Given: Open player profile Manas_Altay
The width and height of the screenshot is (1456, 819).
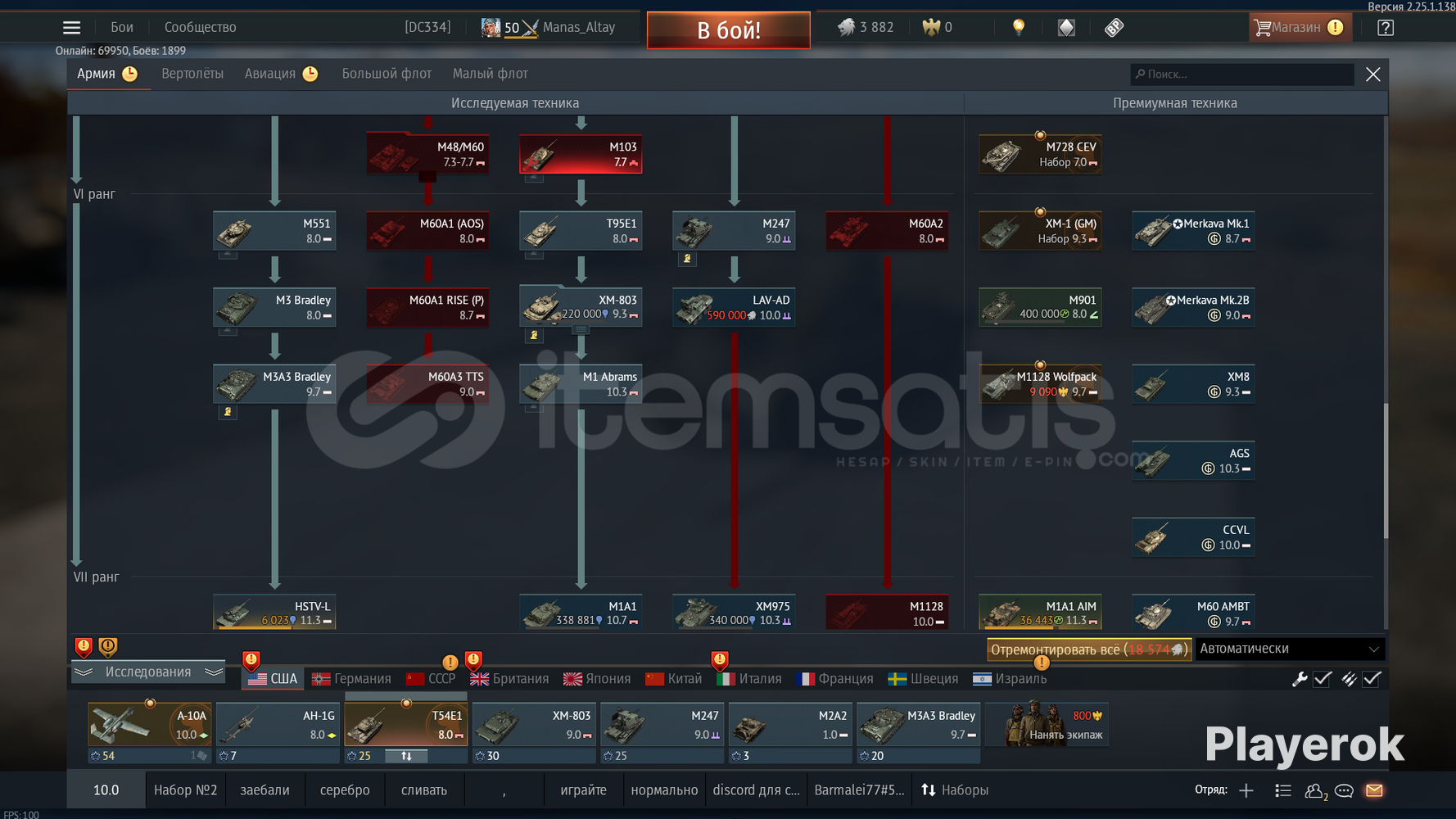Looking at the screenshot, I should click(578, 27).
